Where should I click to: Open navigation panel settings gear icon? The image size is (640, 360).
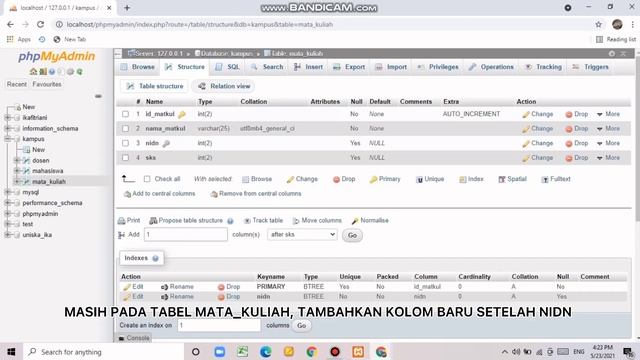click(x=70, y=71)
